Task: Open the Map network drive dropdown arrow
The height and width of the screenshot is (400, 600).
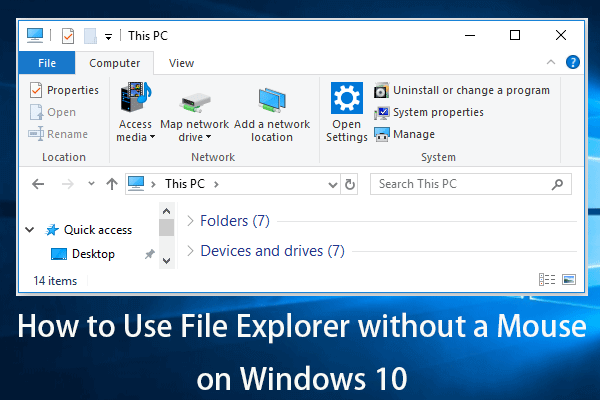Action: click(209, 137)
